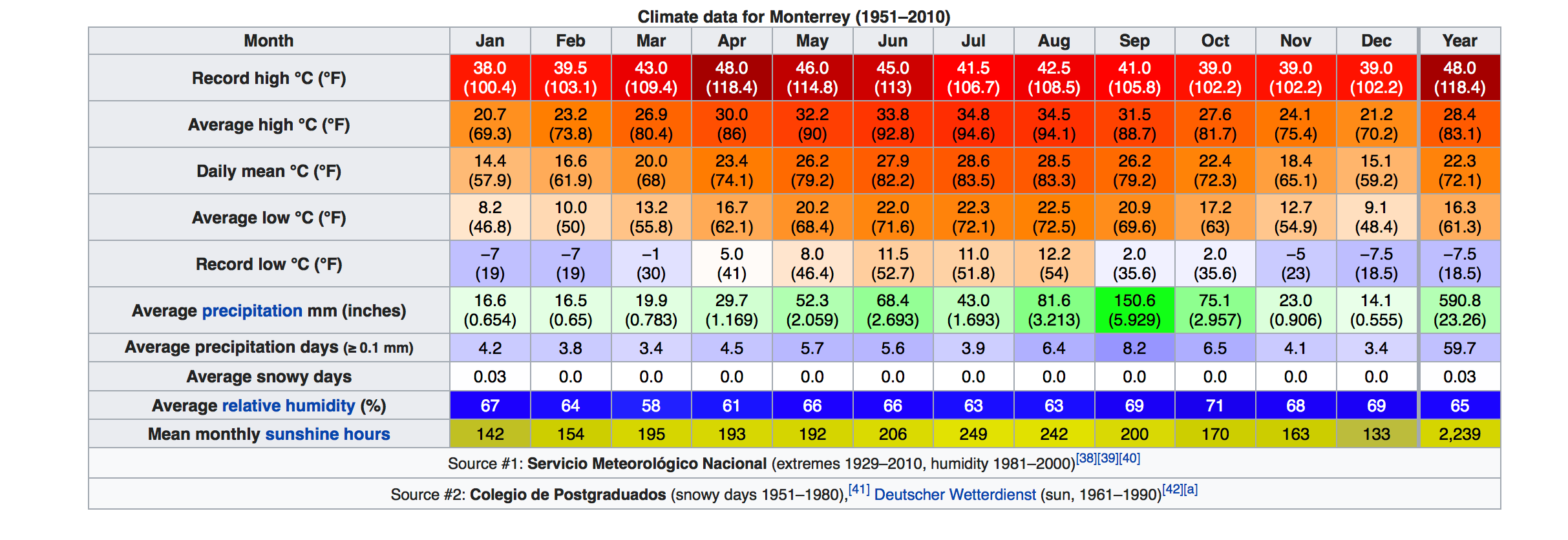1568x540 pixels.
Task: Select the Sep column header
Action: pyautogui.click(x=1134, y=41)
